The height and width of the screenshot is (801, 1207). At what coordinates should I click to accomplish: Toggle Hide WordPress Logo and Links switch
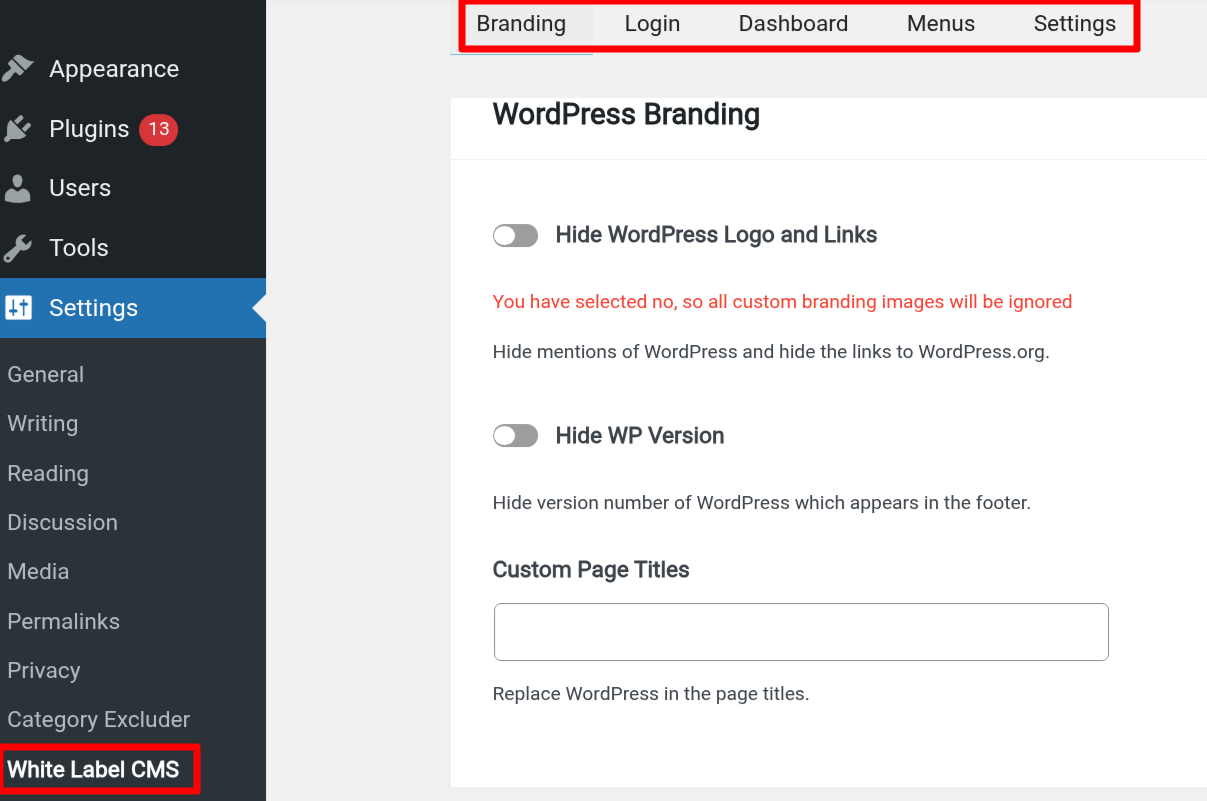[516, 235]
